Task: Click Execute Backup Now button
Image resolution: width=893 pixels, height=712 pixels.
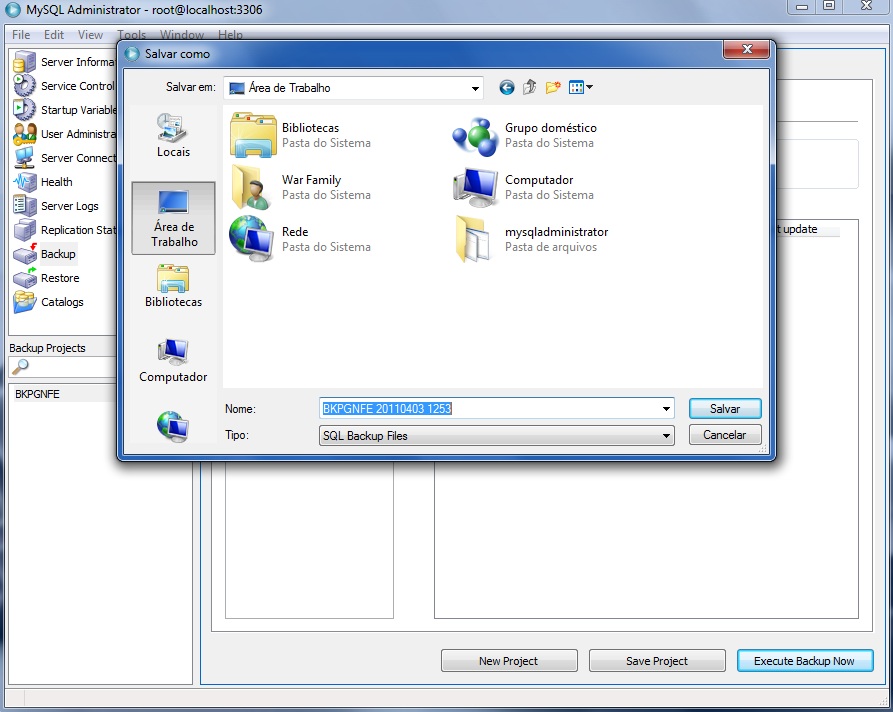Action: click(804, 661)
